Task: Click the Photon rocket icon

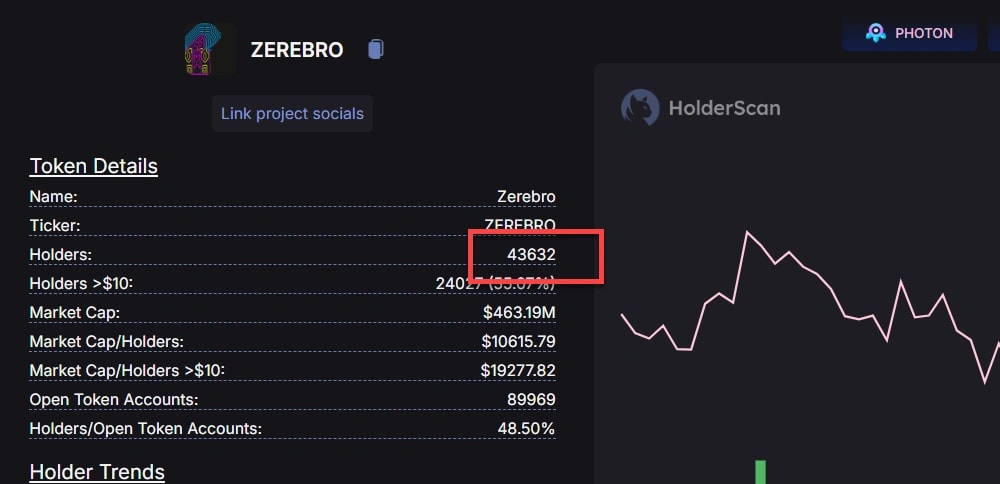Action: click(x=876, y=33)
